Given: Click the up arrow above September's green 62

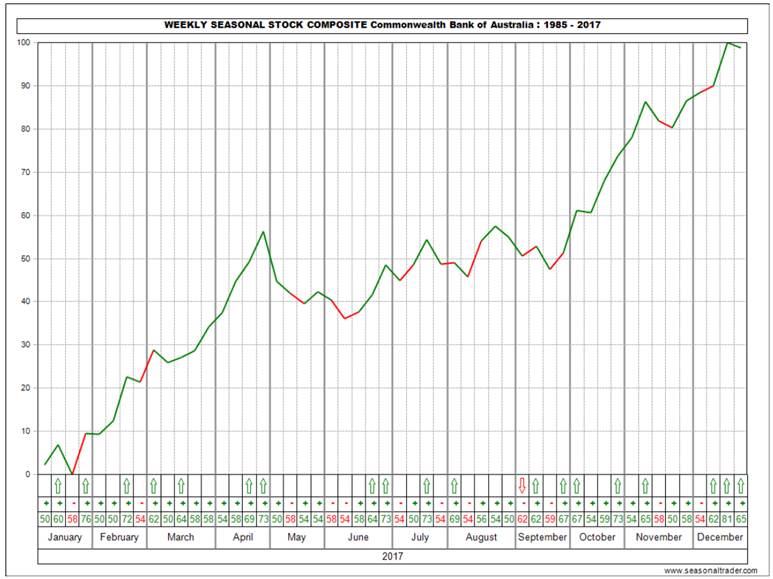Looking at the screenshot, I should [x=536, y=486].
